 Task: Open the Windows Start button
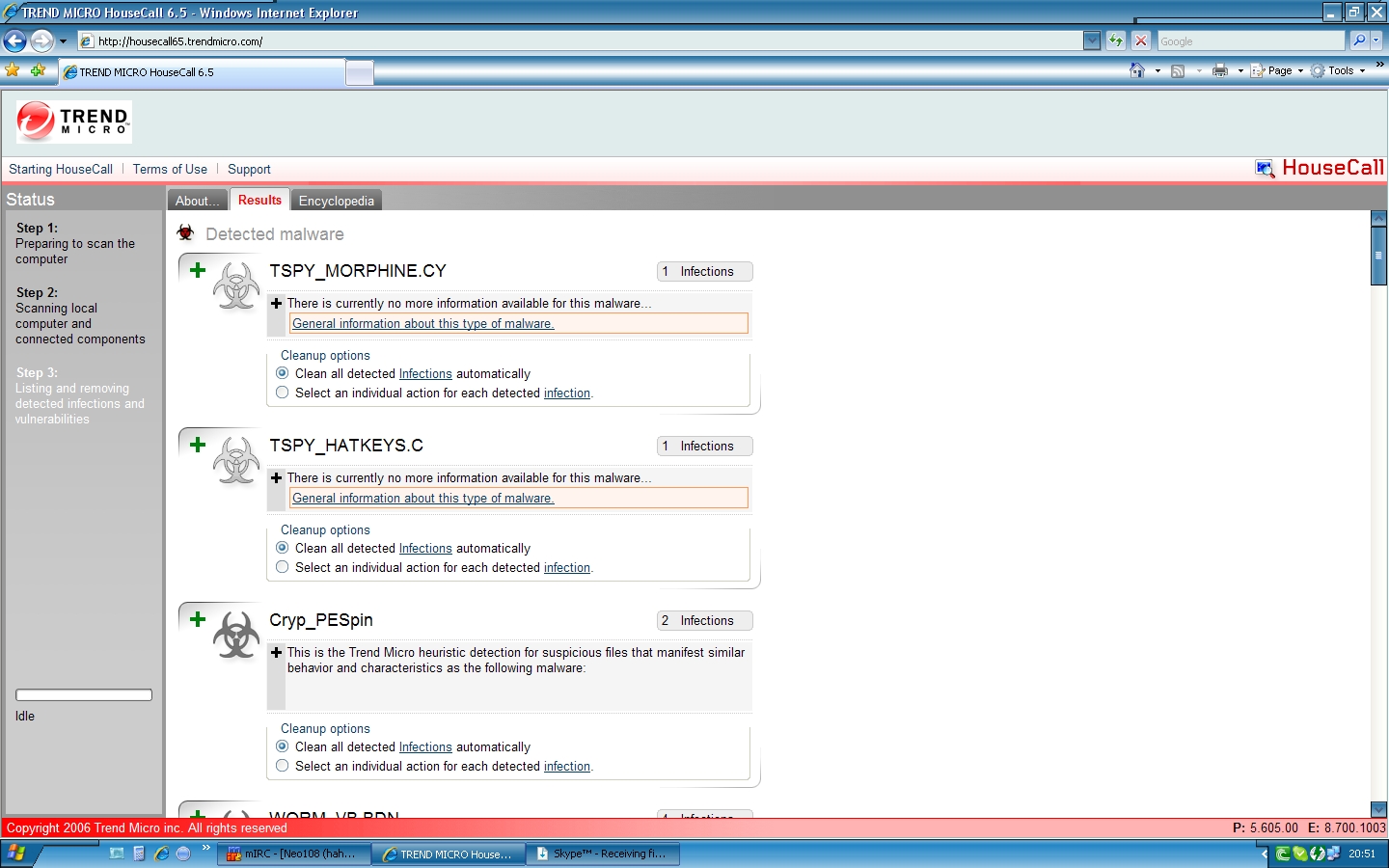point(15,854)
